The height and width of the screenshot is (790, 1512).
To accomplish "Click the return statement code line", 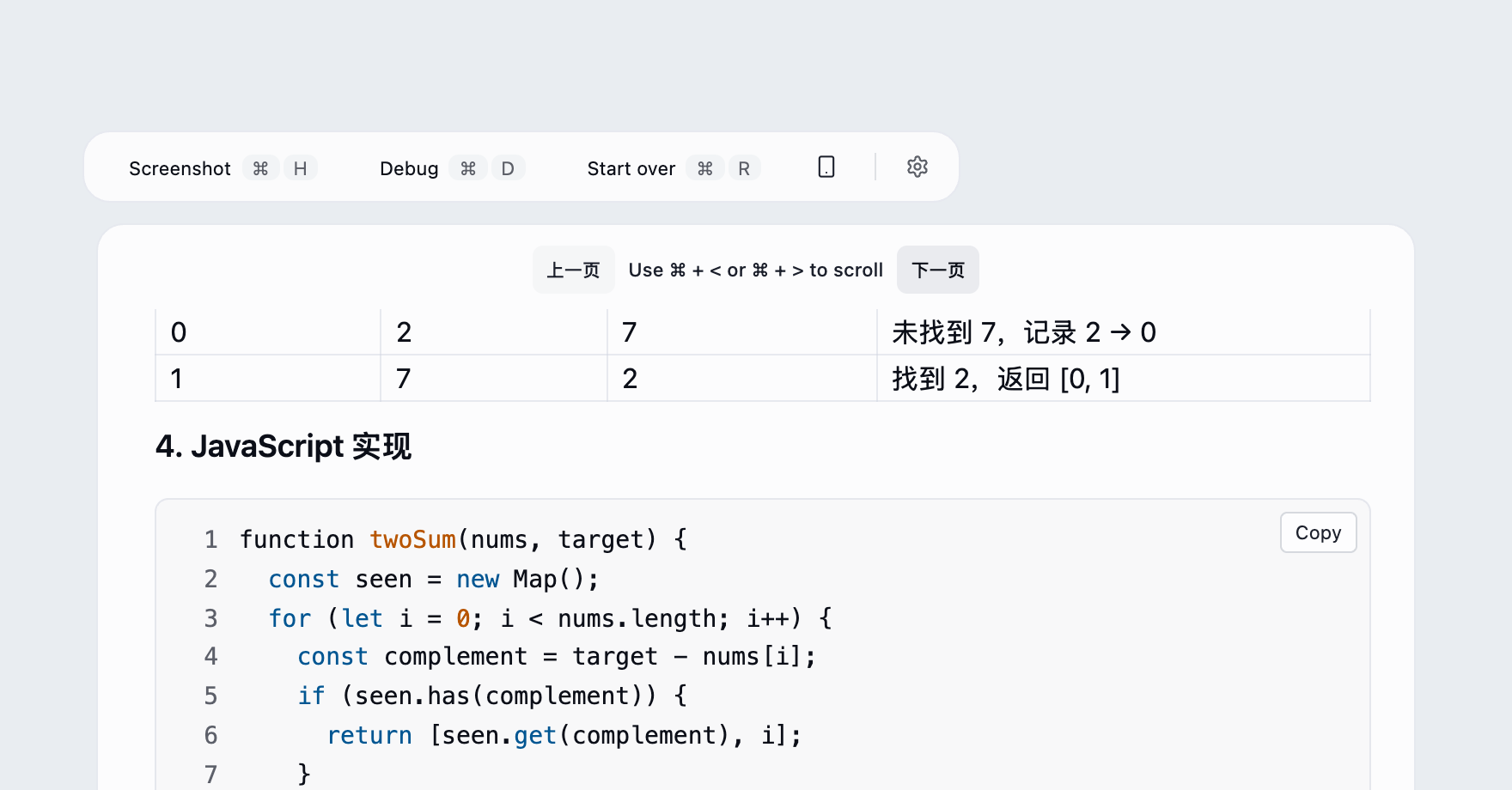I will pos(564,735).
